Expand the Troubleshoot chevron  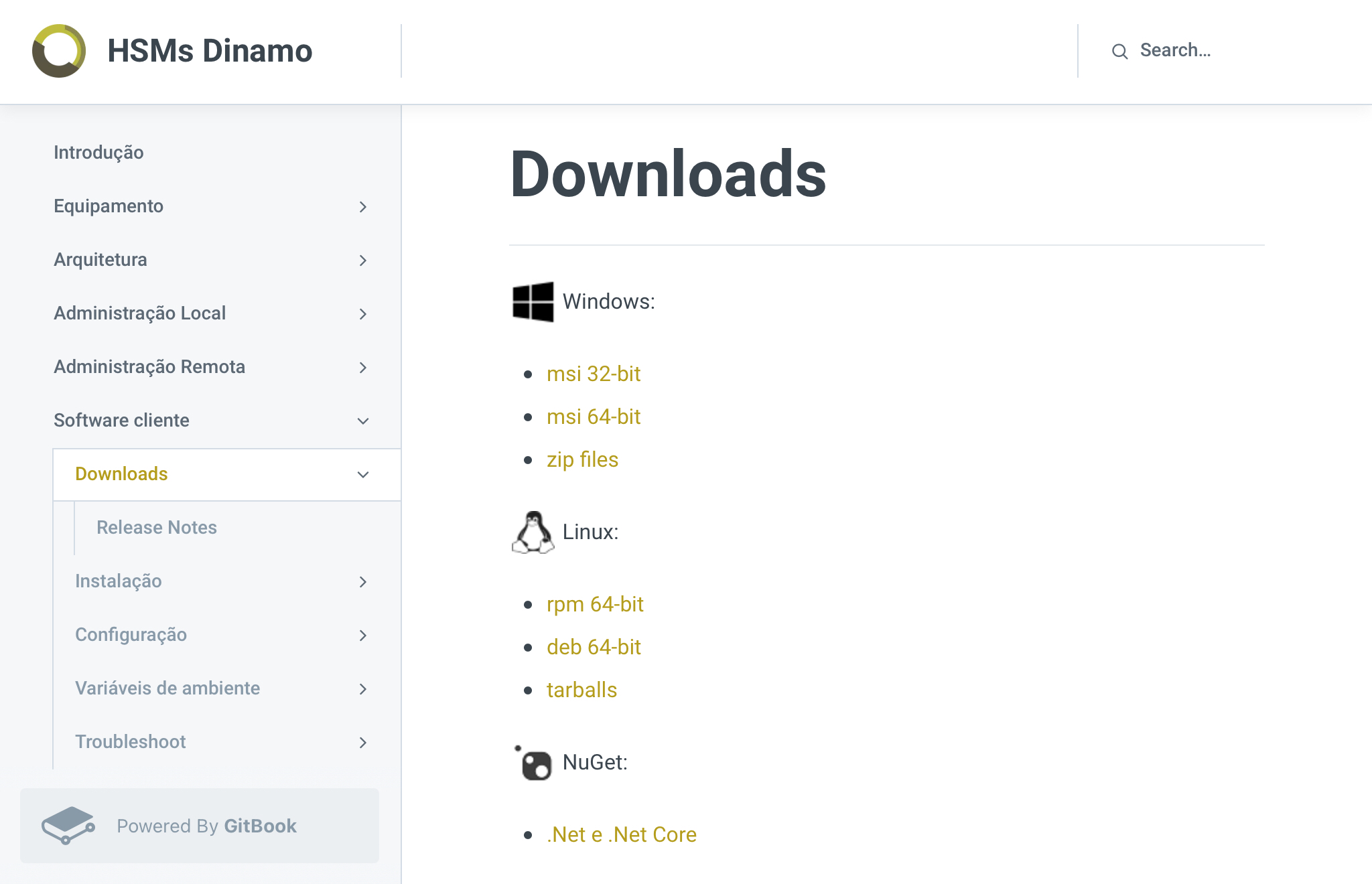pos(363,743)
